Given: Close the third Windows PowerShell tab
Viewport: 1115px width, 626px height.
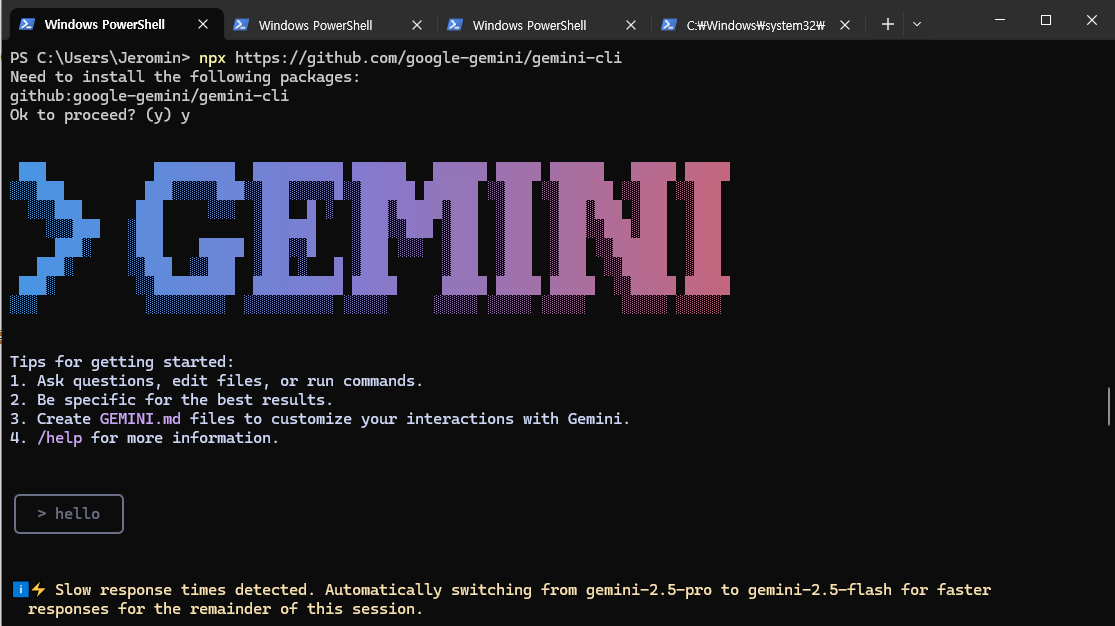Looking at the screenshot, I should click(x=631, y=25).
